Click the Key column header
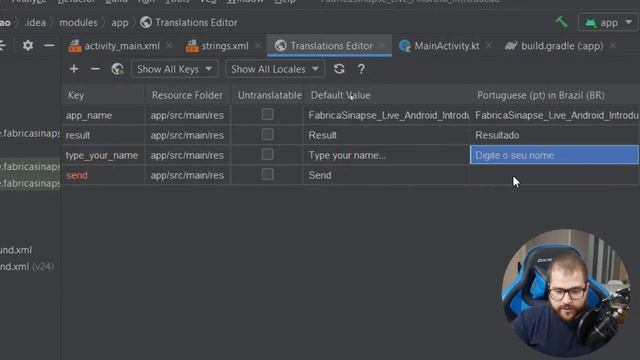The height and width of the screenshot is (360, 640). (103, 95)
